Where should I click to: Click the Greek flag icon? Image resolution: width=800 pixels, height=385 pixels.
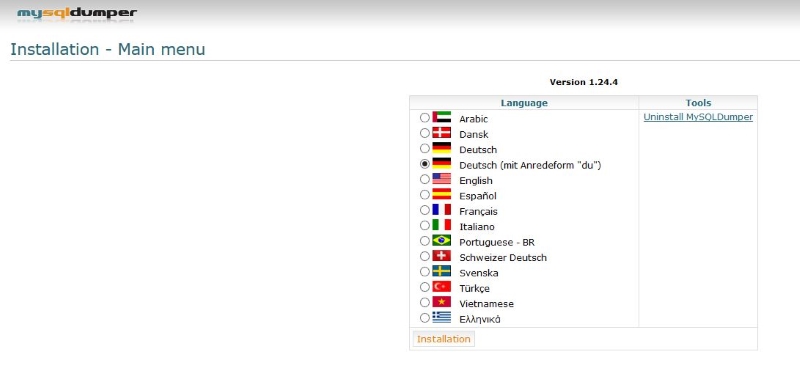(x=441, y=317)
